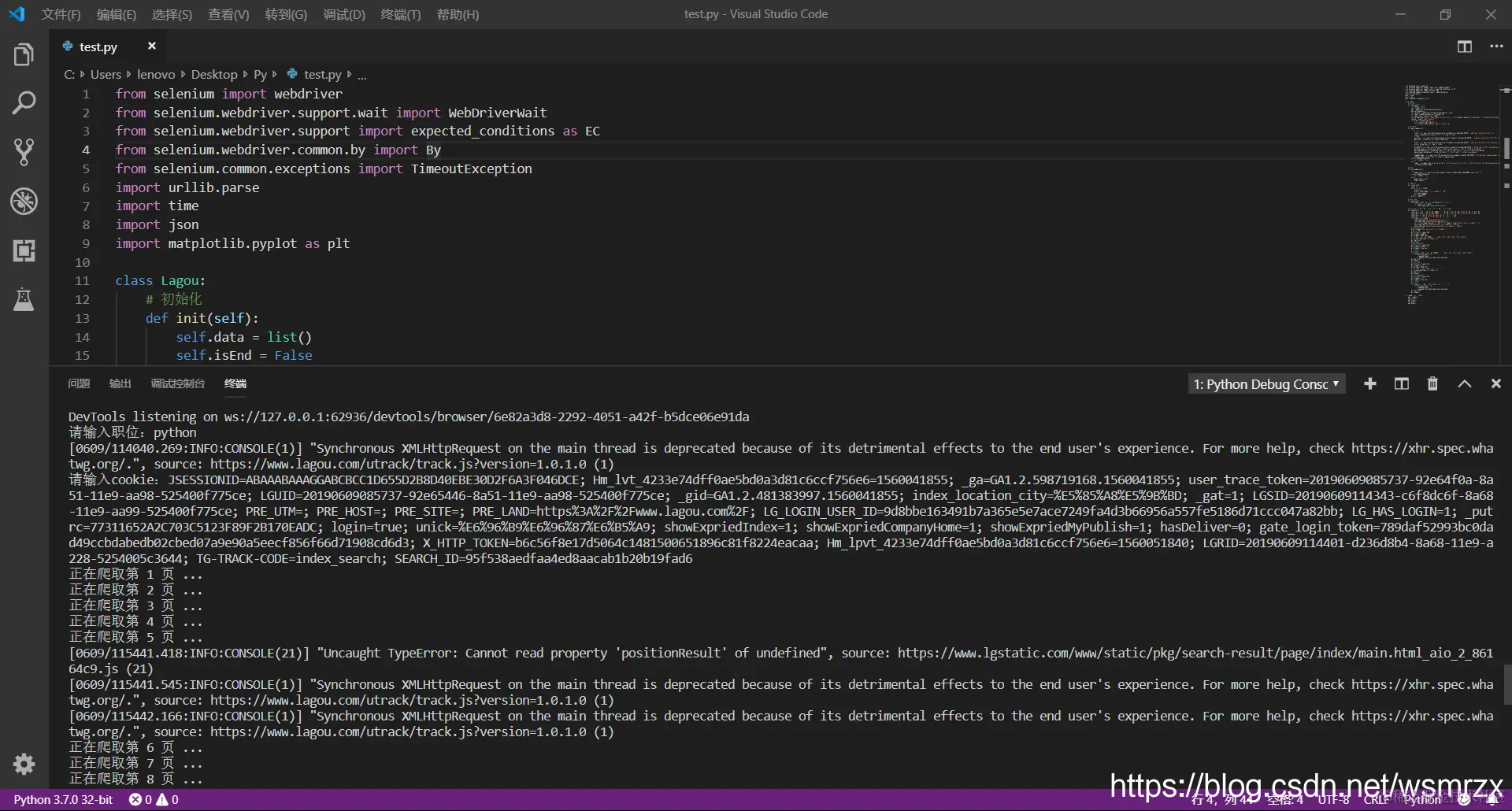Close the terminal panel
The width and height of the screenshot is (1512, 811).
(1495, 383)
